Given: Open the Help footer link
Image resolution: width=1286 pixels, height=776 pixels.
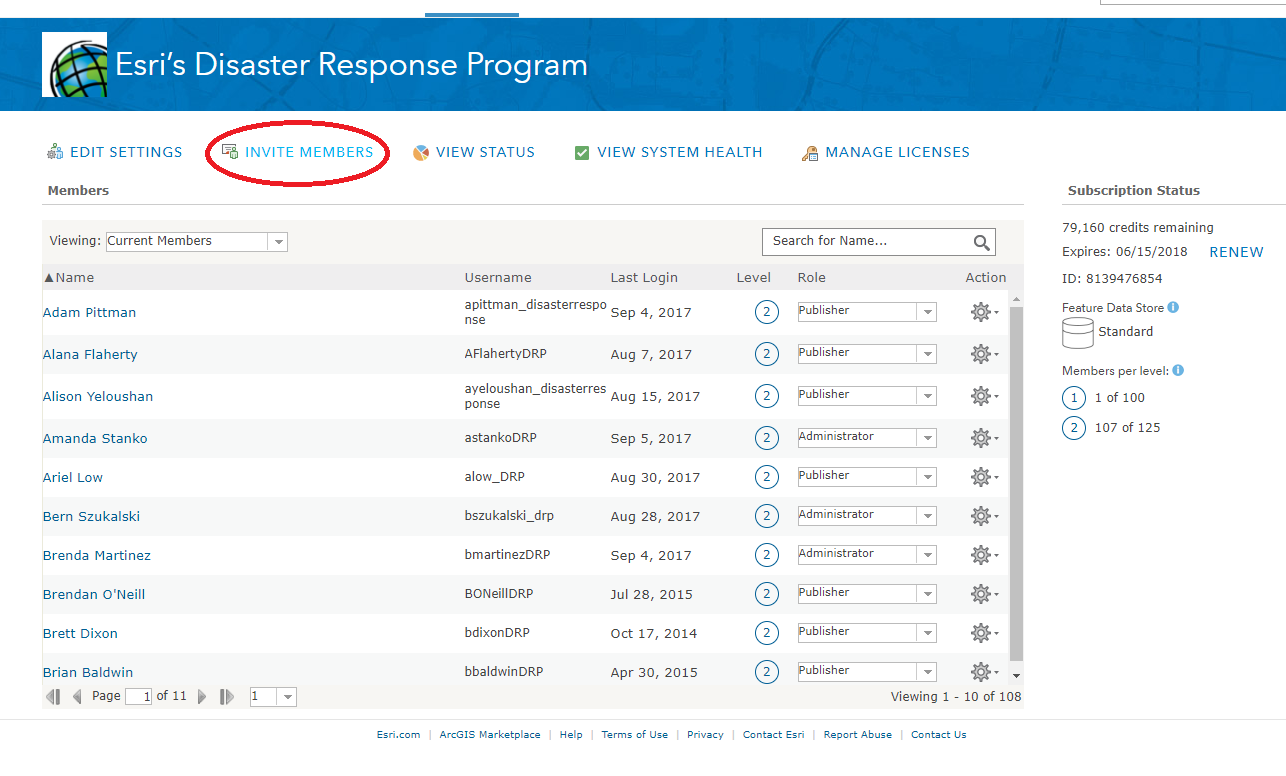Looking at the screenshot, I should click(x=571, y=734).
